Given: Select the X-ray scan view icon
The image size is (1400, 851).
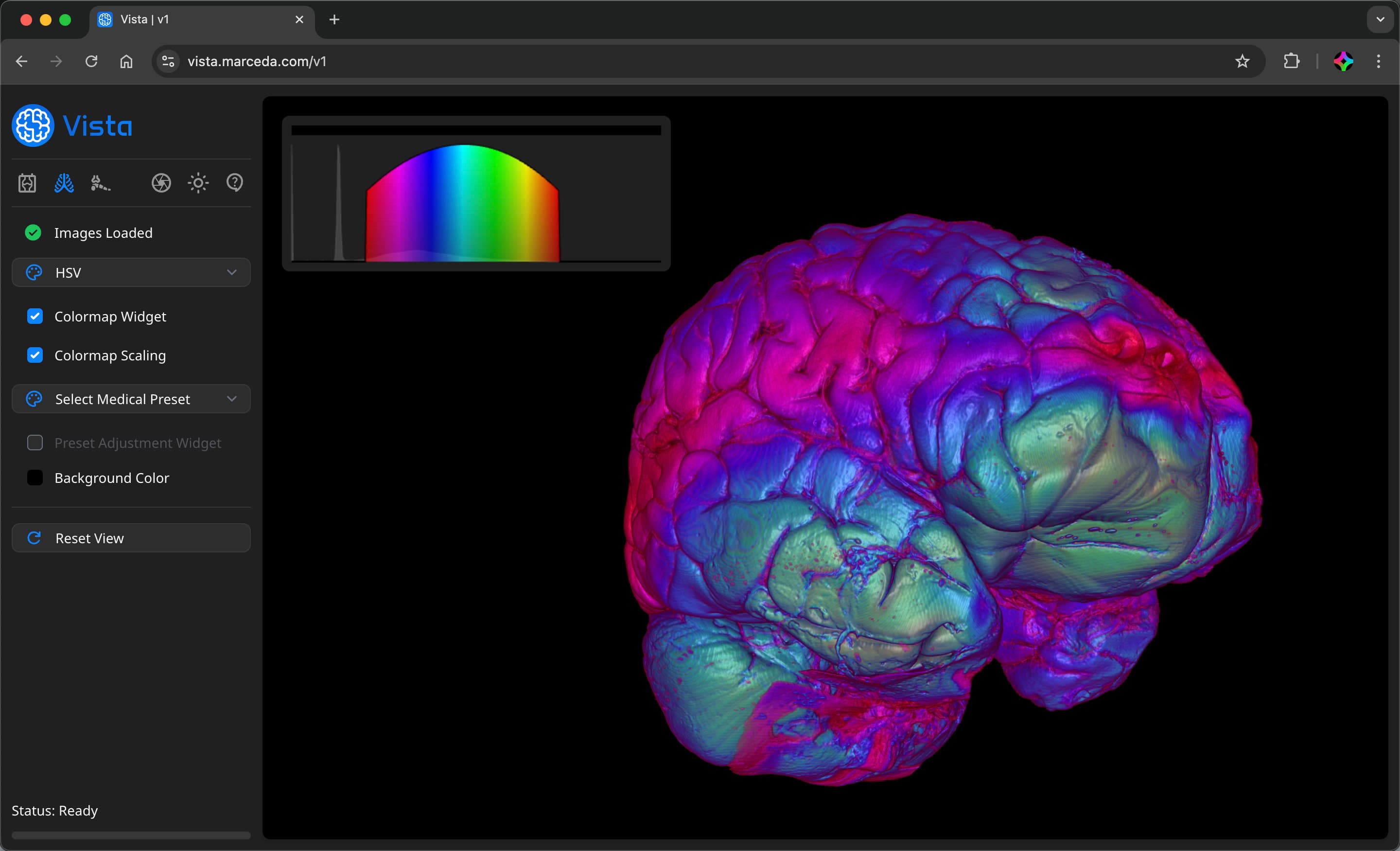Looking at the screenshot, I should [x=27, y=182].
